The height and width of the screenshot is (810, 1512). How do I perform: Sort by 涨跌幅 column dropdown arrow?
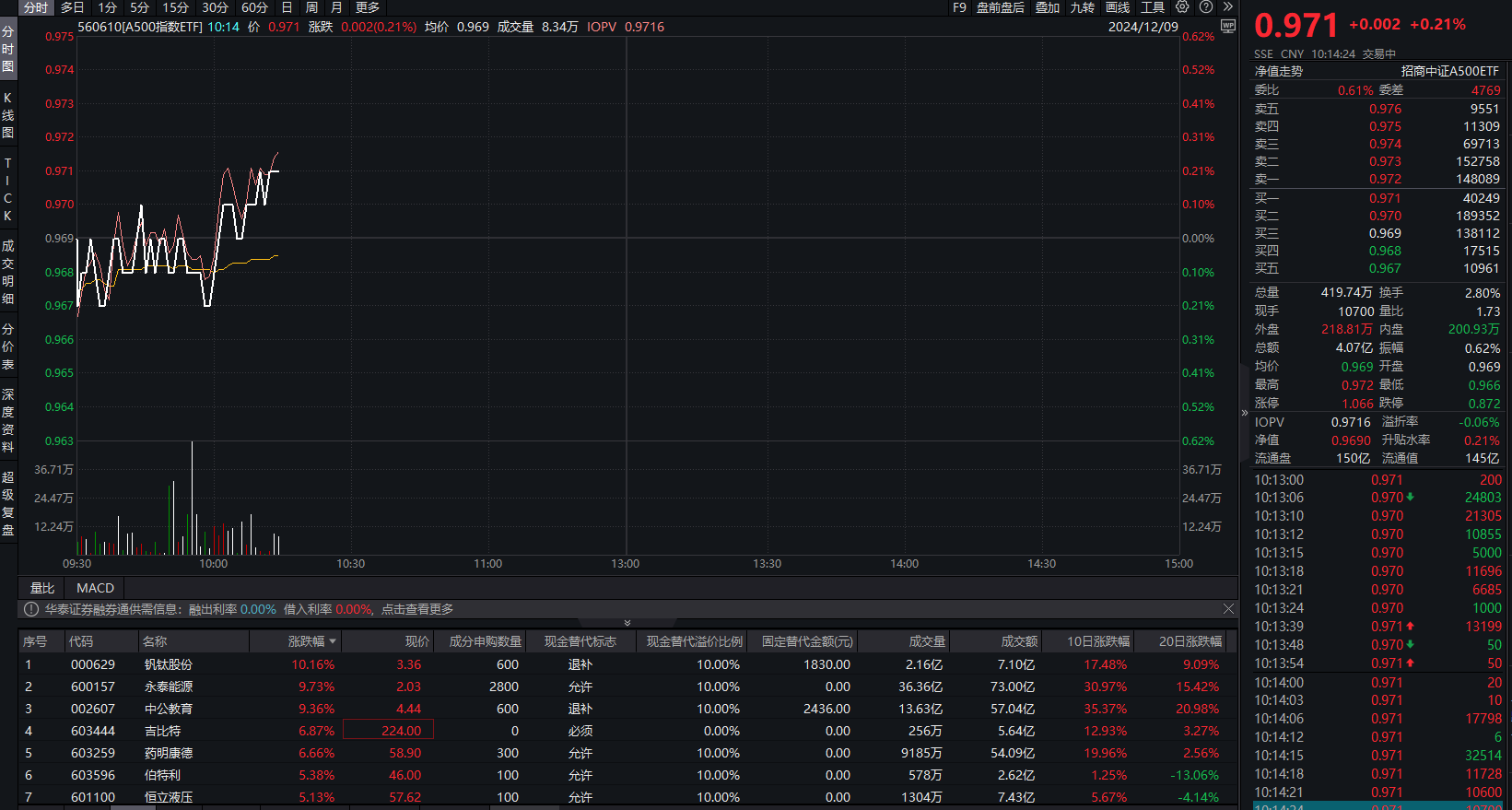coord(333,641)
